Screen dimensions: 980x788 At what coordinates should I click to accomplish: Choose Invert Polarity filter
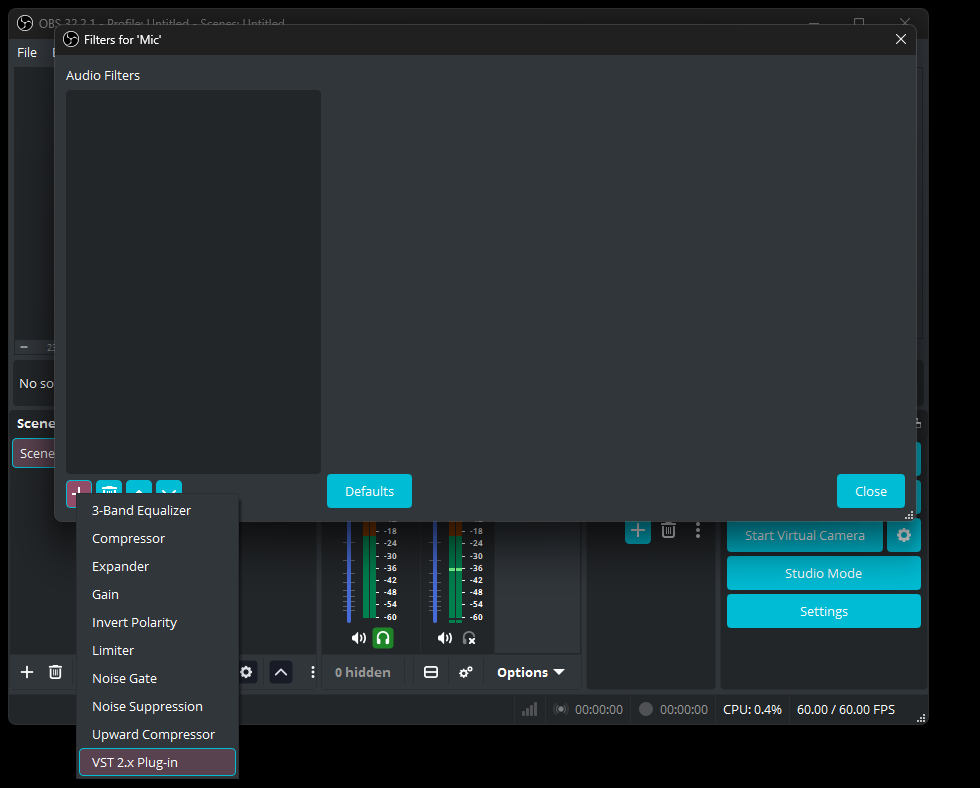(x=157, y=622)
